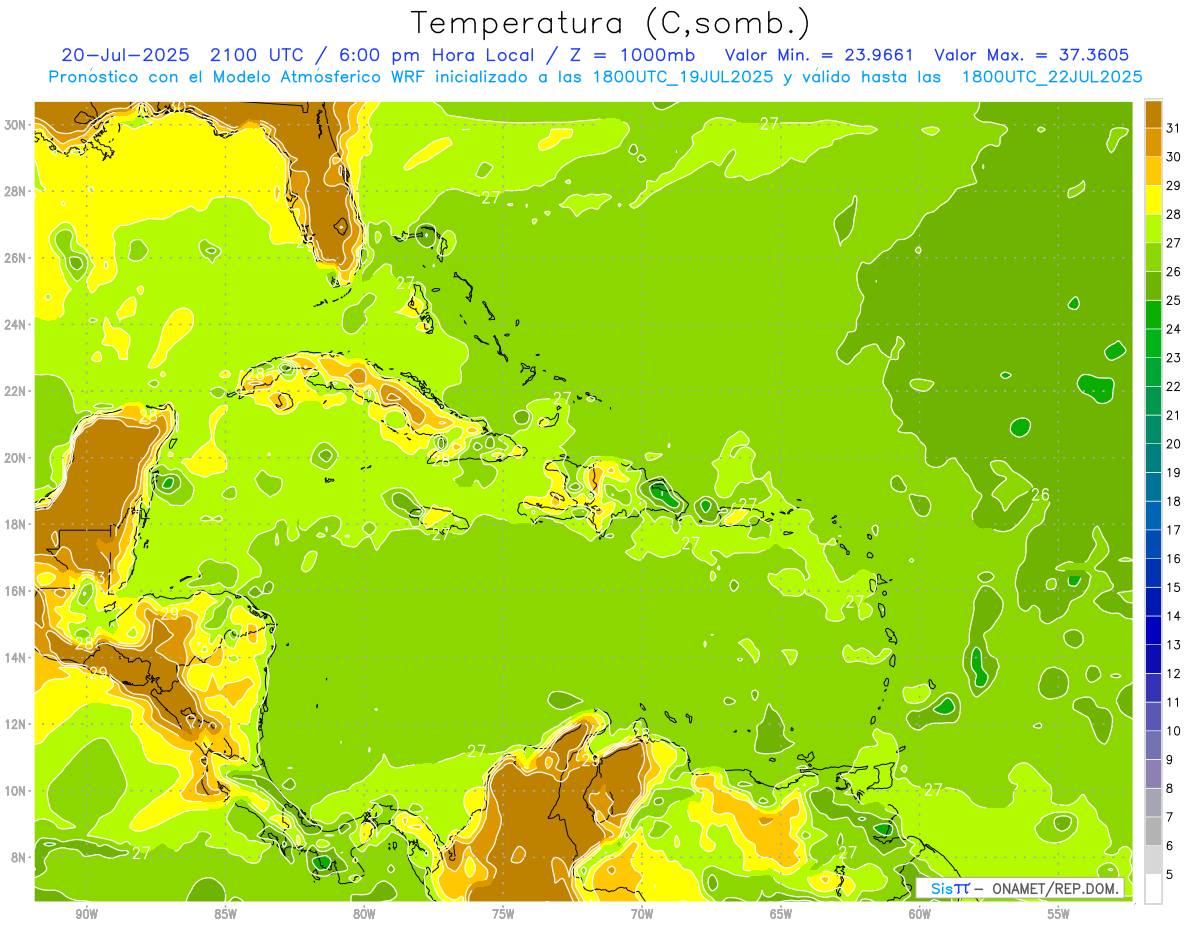Screen dimensions: 1200x927
Task: Click the colorbar value label 5
Action: click(x=1170, y=874)
